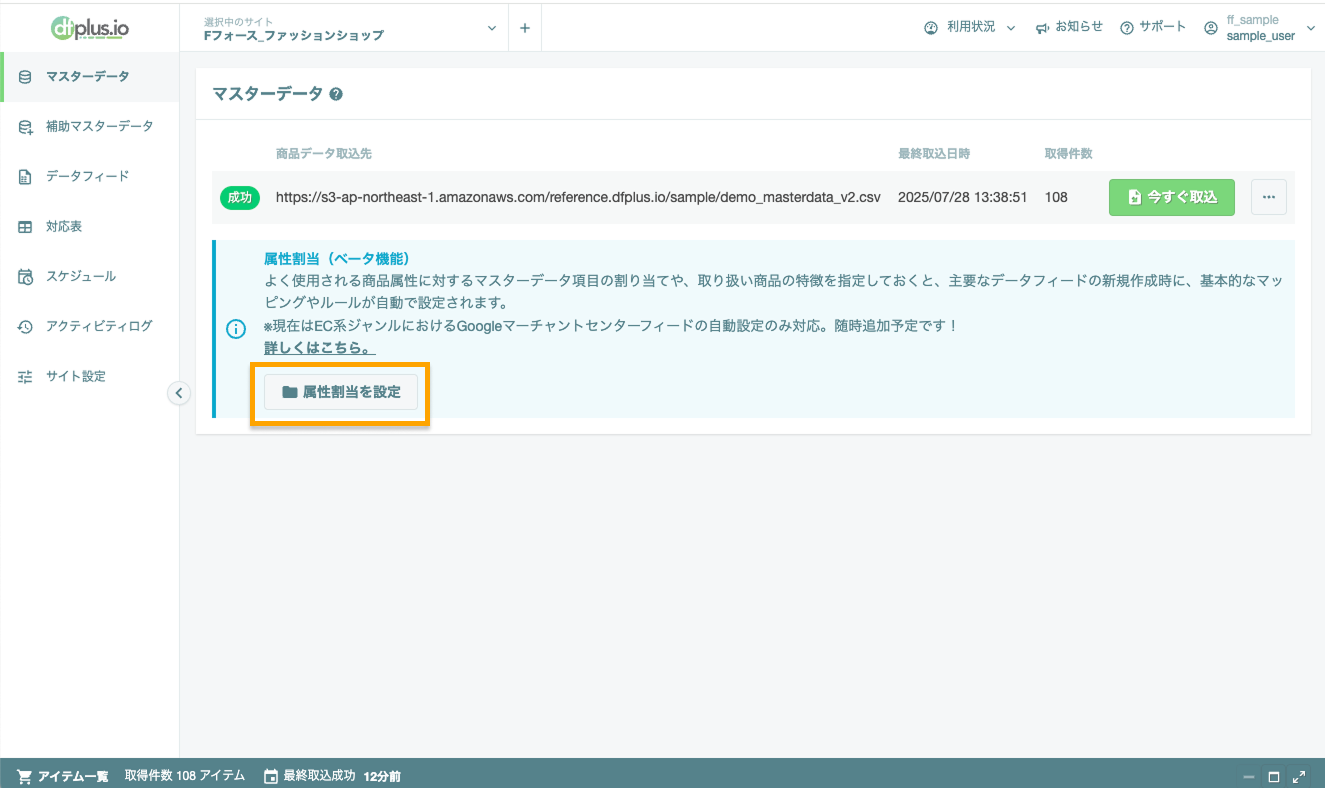Click the お知らせ megaphone icon
Viewport: 1325px width, 788px height.
coord(1040,27)
